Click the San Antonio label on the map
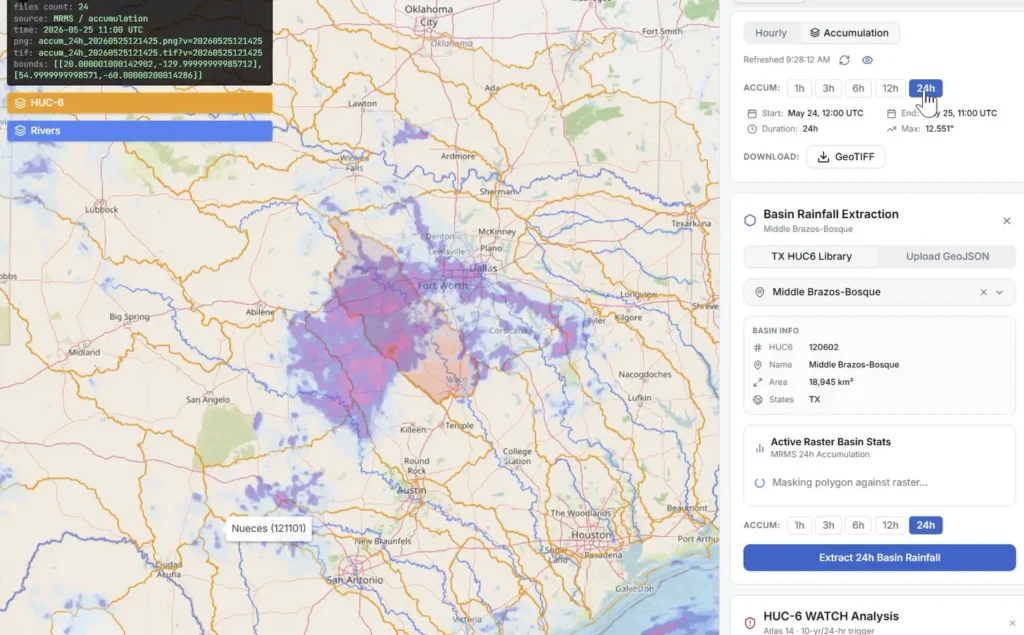Screen dimensions: 1024x635 (355, 580)
